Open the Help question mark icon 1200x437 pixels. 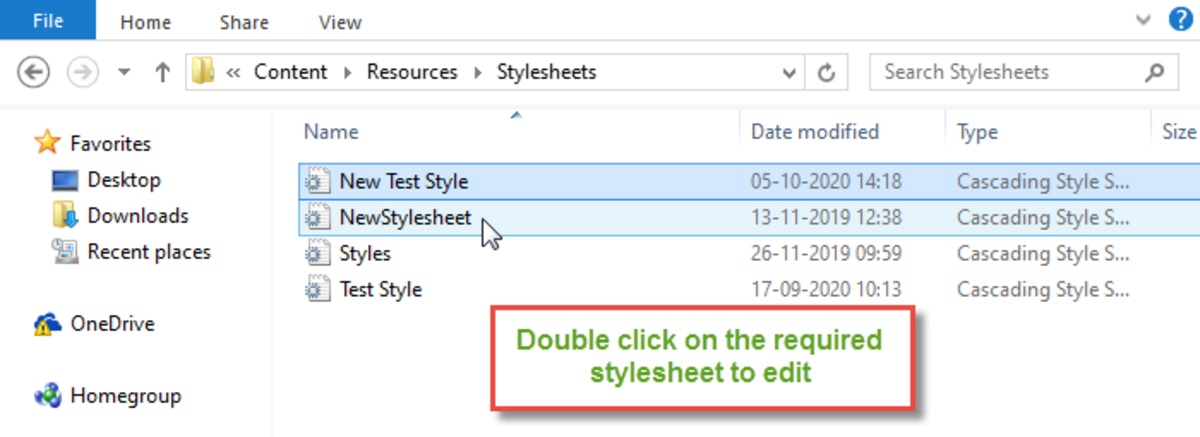[x=1180, y=20]
